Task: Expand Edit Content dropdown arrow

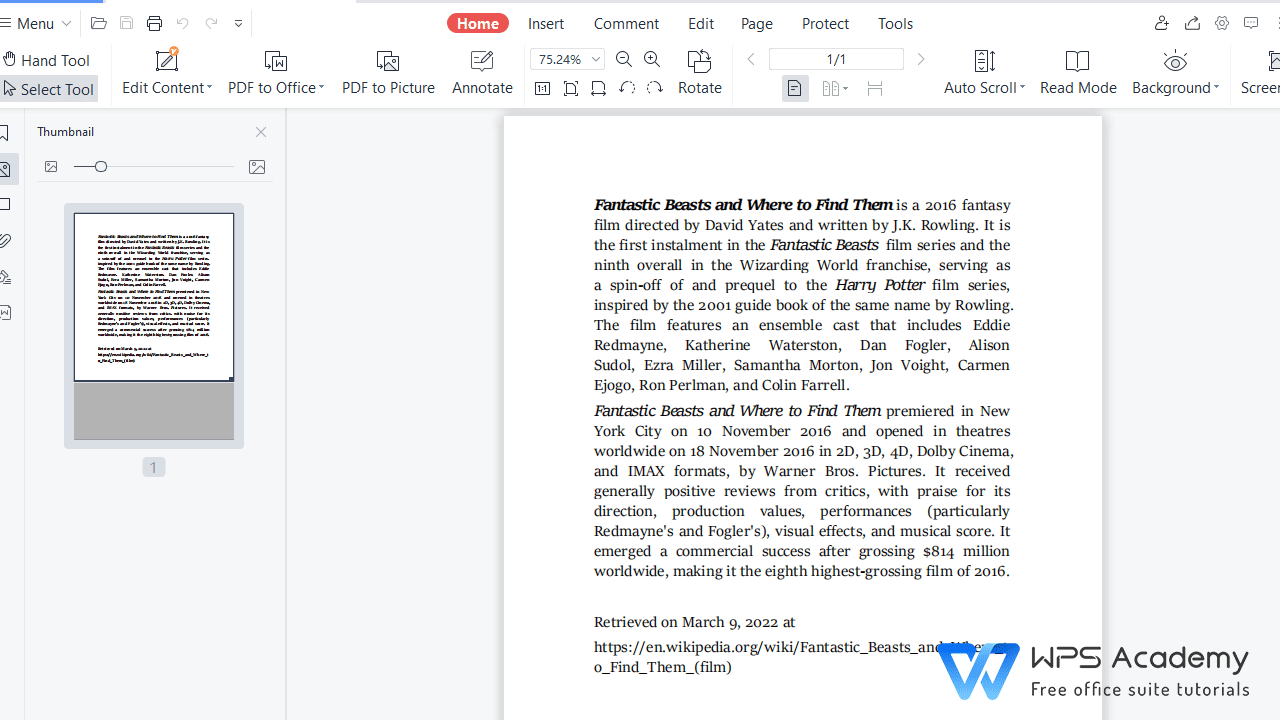Action: coord(209,88)
